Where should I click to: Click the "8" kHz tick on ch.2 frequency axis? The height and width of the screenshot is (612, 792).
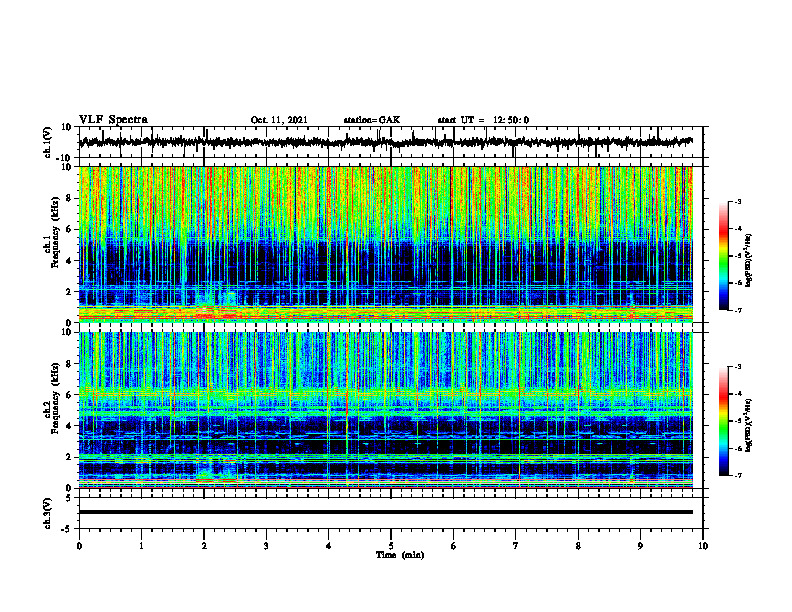click(69, 364)
